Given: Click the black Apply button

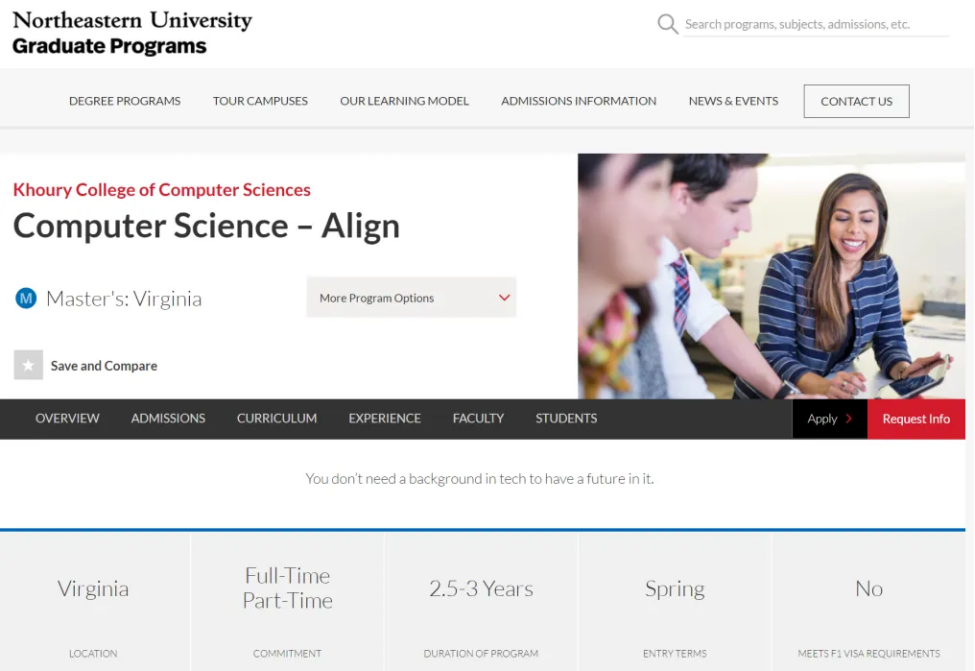Looking at the screenshot, I should (829, 419).
